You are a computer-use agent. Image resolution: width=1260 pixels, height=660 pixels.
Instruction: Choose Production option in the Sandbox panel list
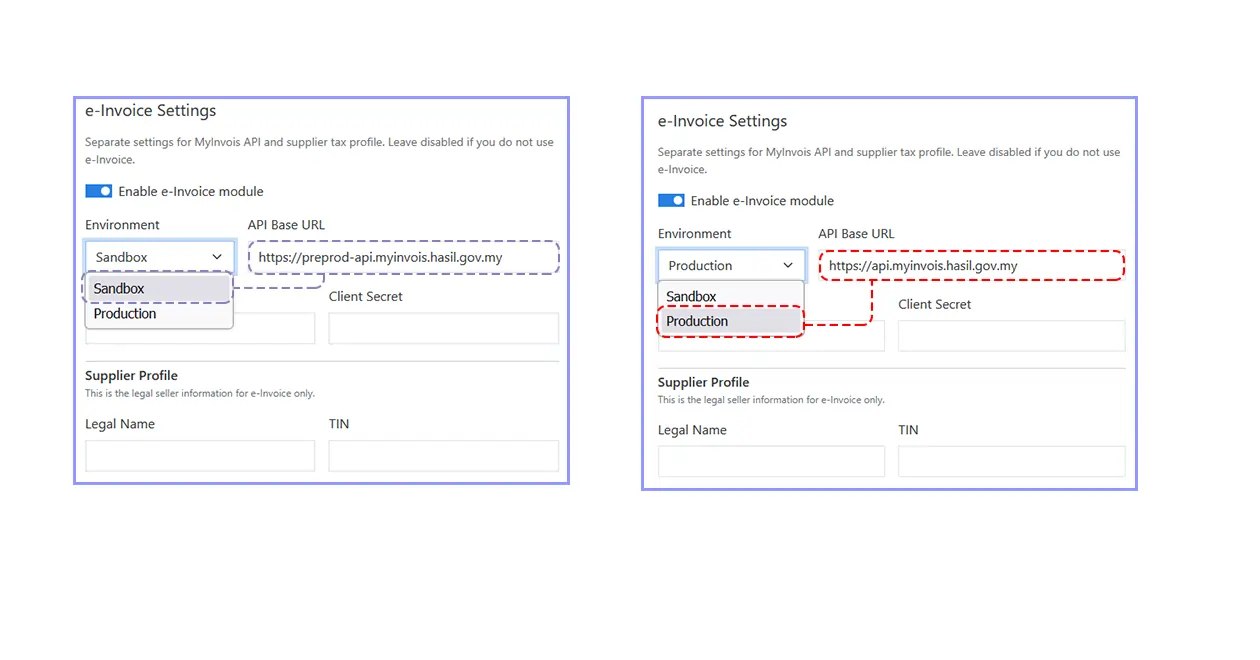click(x=159, y=313)
